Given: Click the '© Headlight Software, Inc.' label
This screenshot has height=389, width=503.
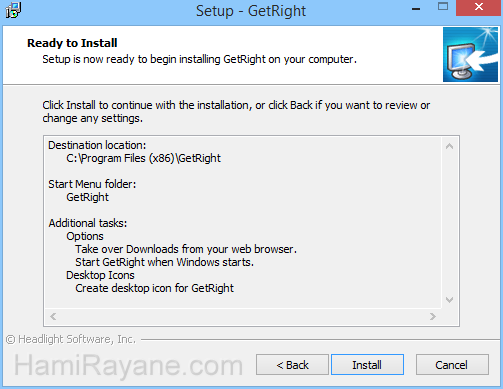Looking at the screenshot, I should (x=71, y=339).
